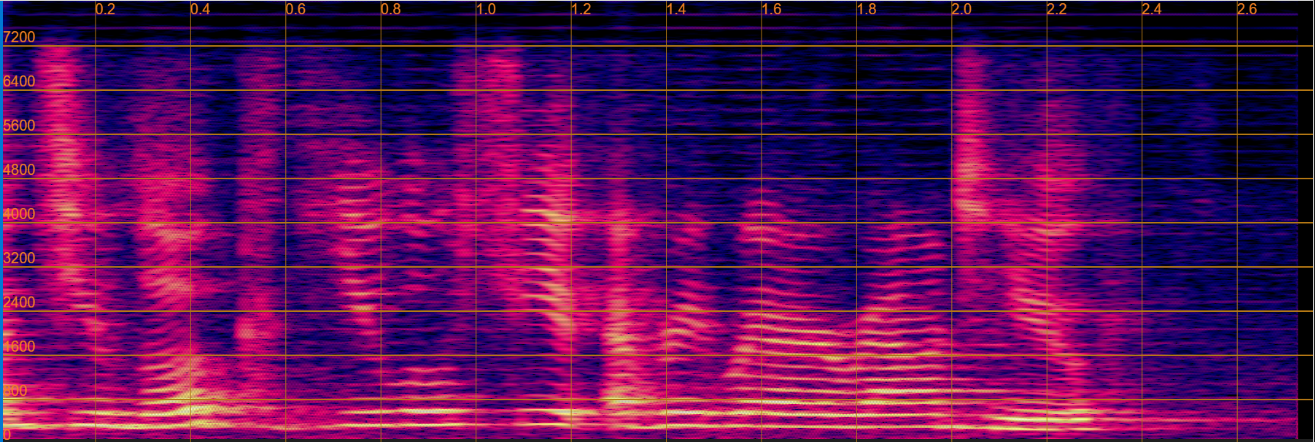Click the 2.6 time axis label

click(x=1247, y=9)
